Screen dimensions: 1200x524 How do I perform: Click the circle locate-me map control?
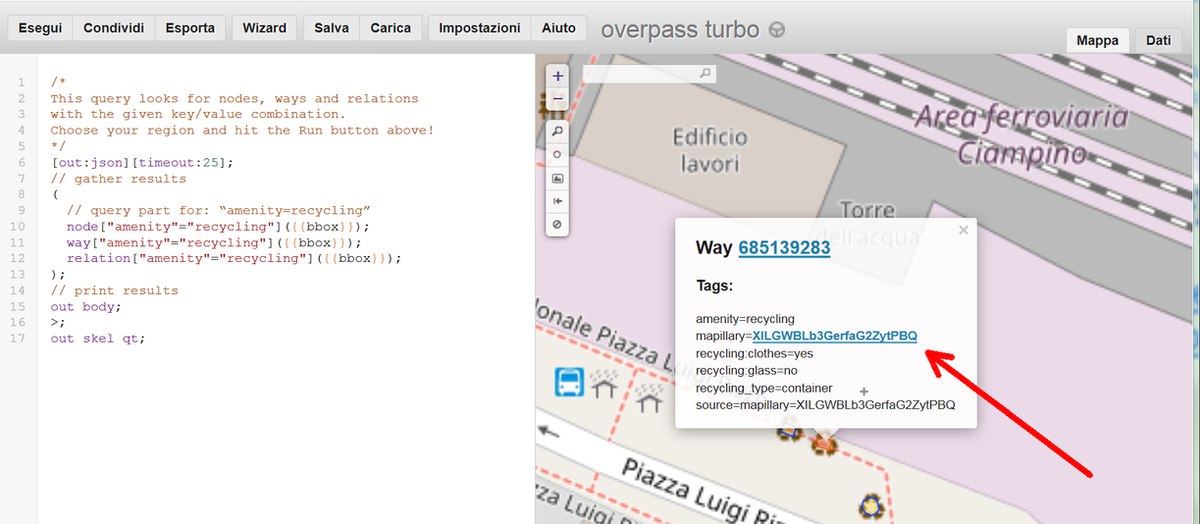coord(557,155)
